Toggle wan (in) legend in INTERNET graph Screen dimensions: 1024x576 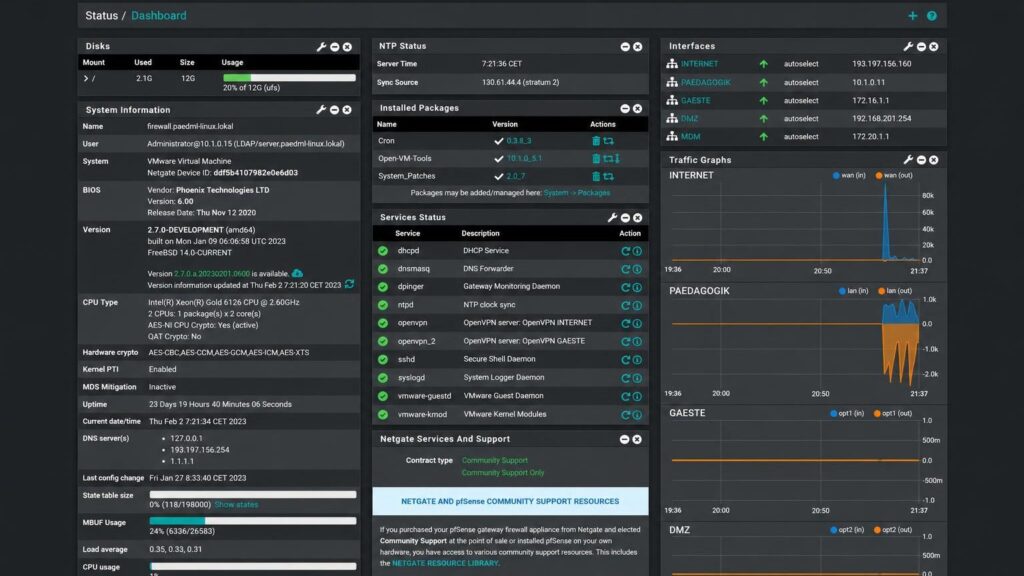coord(849,176)
